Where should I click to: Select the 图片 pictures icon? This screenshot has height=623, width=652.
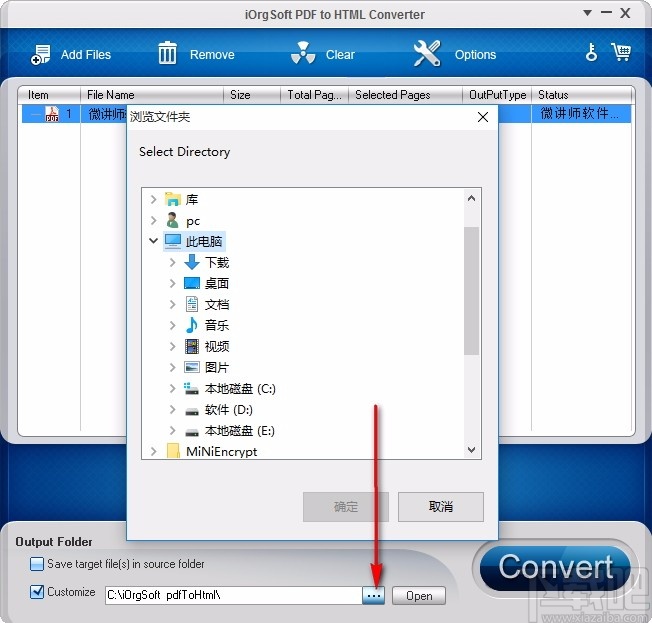(192, 367)
